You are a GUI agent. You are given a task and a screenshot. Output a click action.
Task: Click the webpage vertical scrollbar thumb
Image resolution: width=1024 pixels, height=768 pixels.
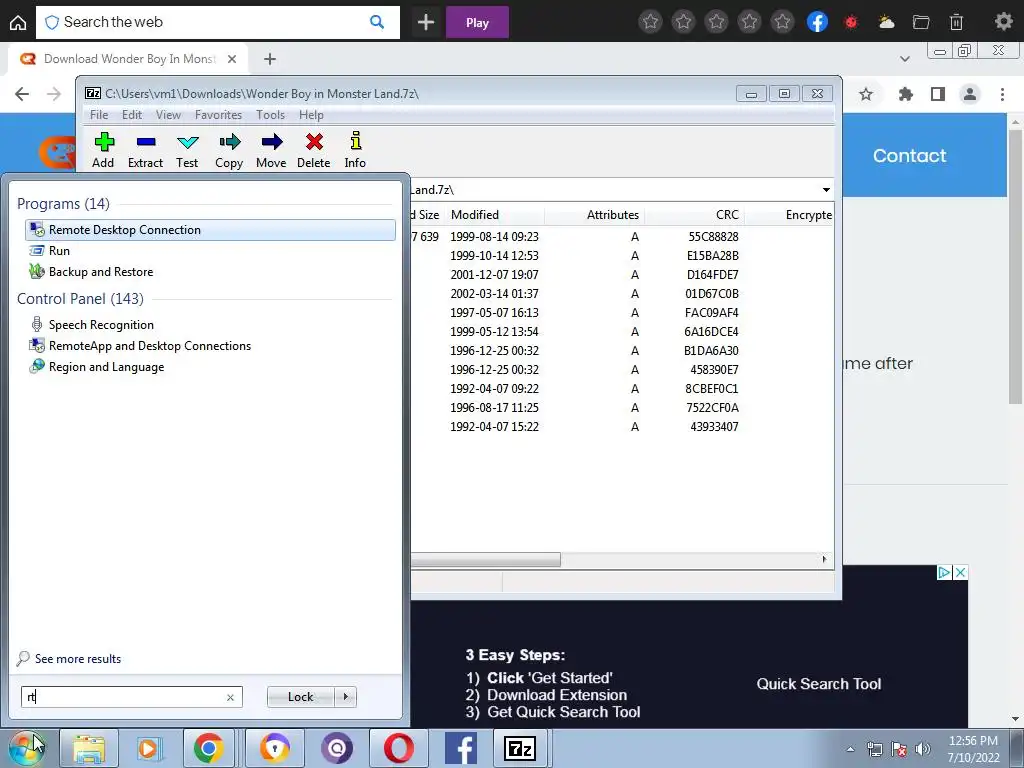point(1015,266)
